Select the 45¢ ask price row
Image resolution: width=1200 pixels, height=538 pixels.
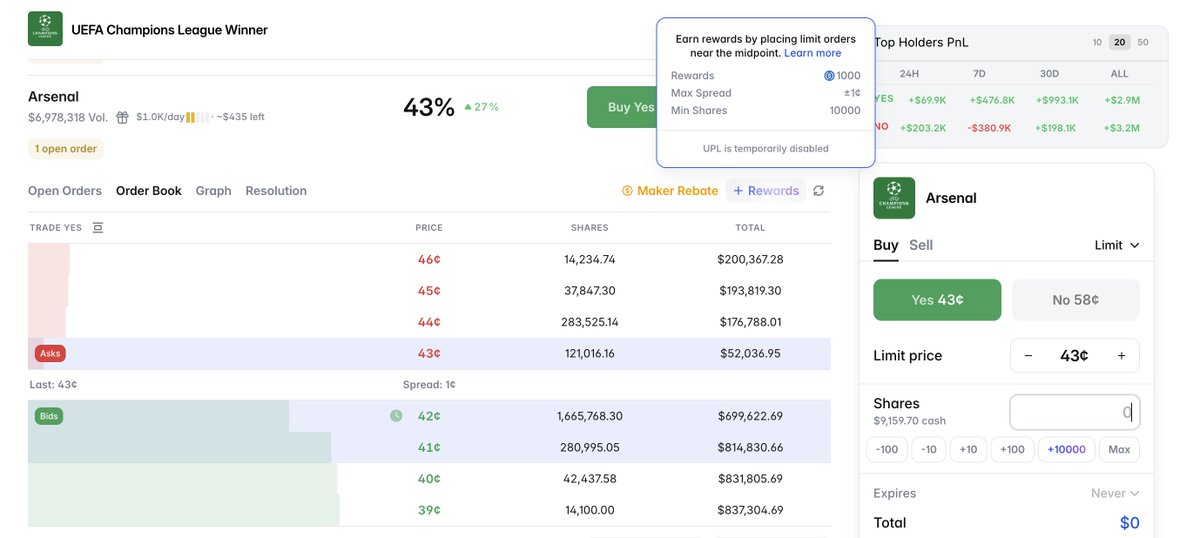tap(429, 291)
